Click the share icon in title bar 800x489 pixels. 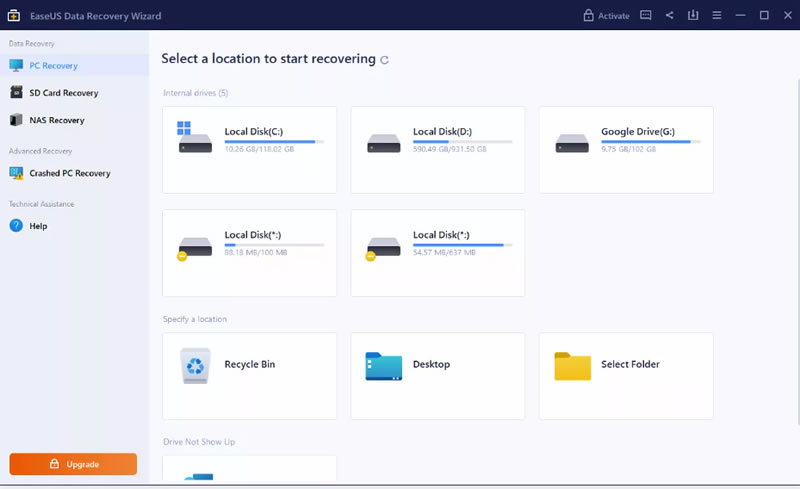[x=669, y=15]
